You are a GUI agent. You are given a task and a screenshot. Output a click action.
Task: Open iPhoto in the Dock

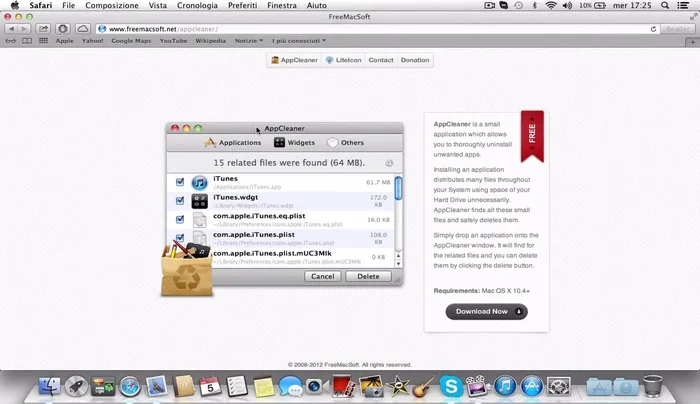click(x=371, y=386)
